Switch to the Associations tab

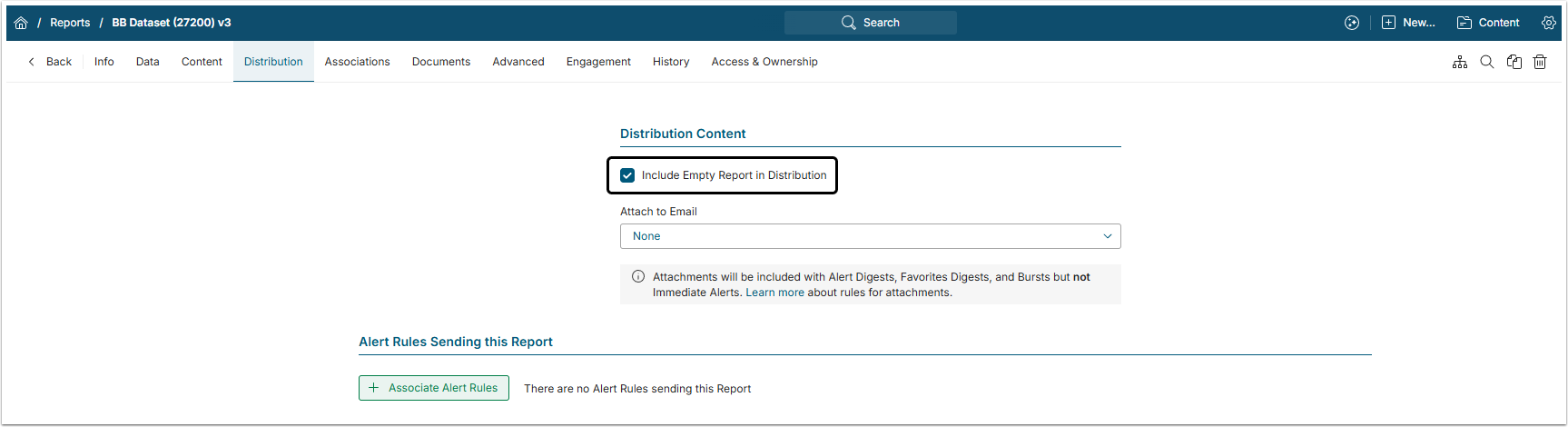(x=357, y=62)
